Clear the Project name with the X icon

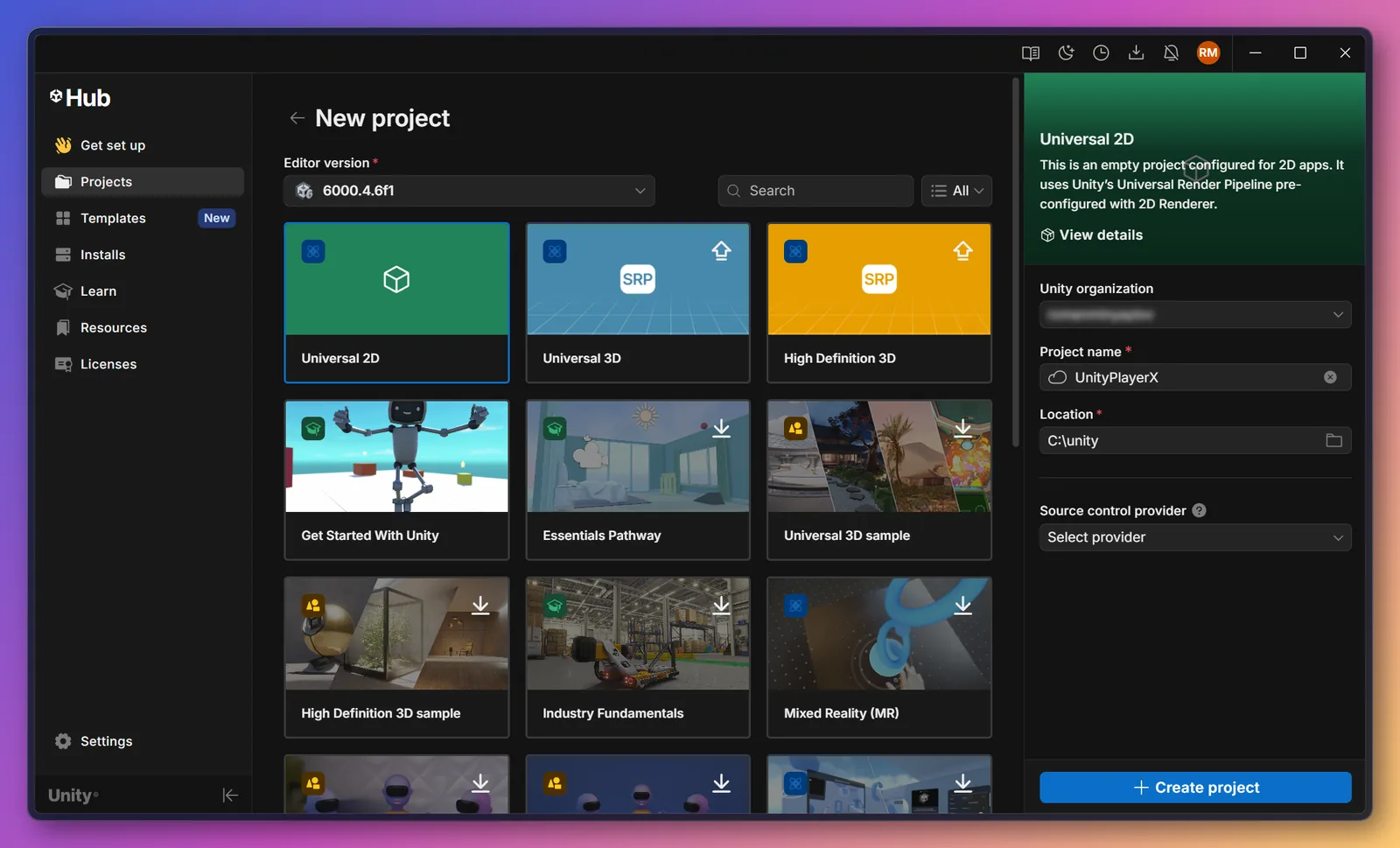tap(1330, 377)
